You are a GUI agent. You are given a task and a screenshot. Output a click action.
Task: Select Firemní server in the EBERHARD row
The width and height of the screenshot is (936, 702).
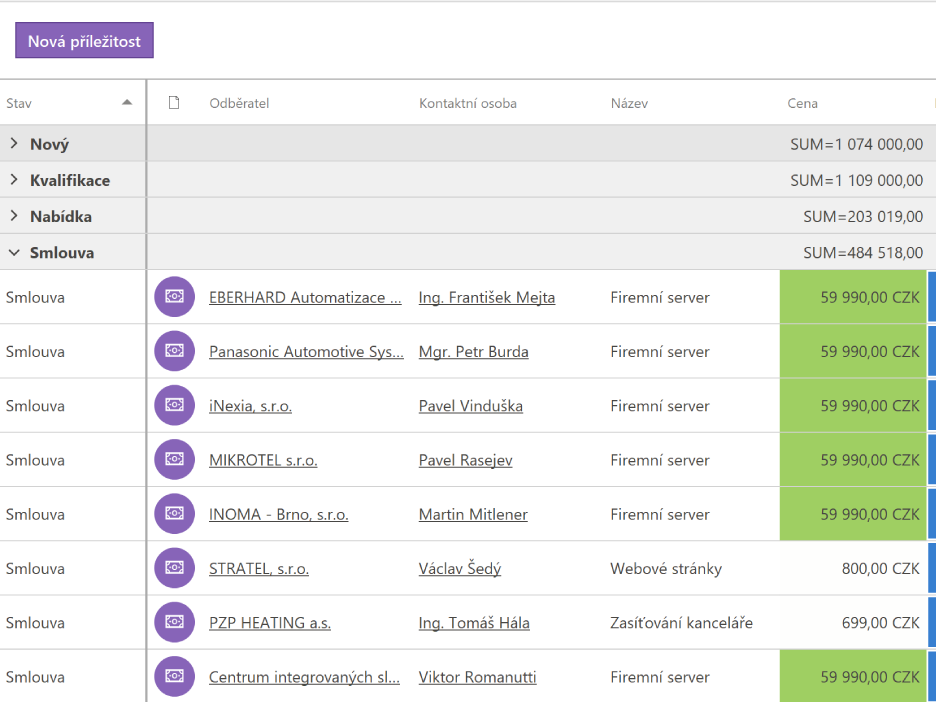660,297
